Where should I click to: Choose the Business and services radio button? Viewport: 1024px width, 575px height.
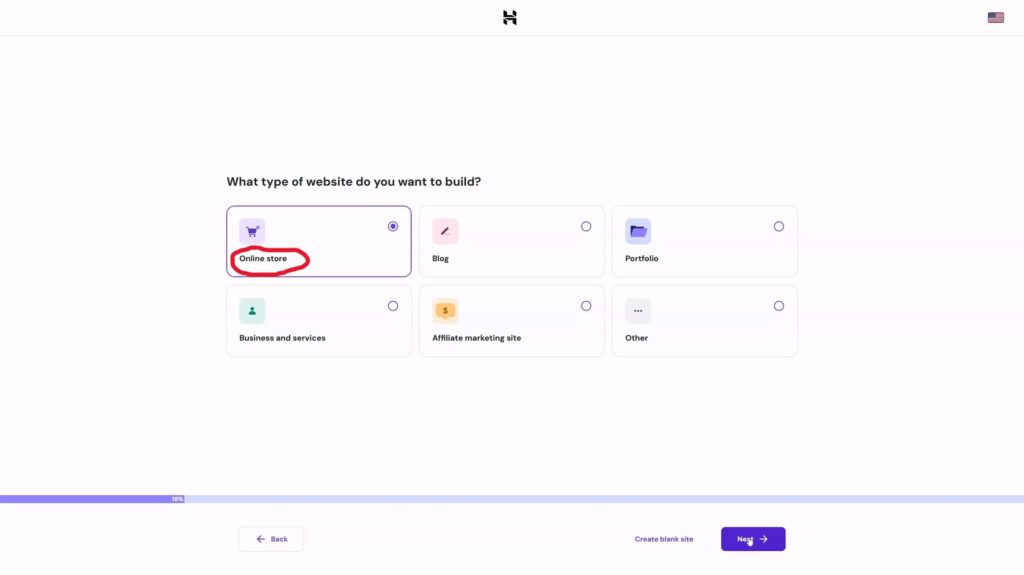pyautogui.click(x=393, y=306)
